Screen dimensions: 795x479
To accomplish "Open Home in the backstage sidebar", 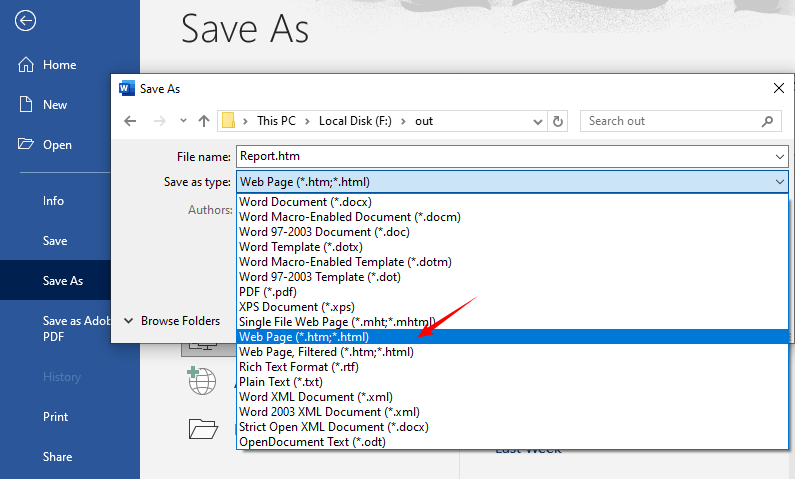I will click(x=59, y=65).
